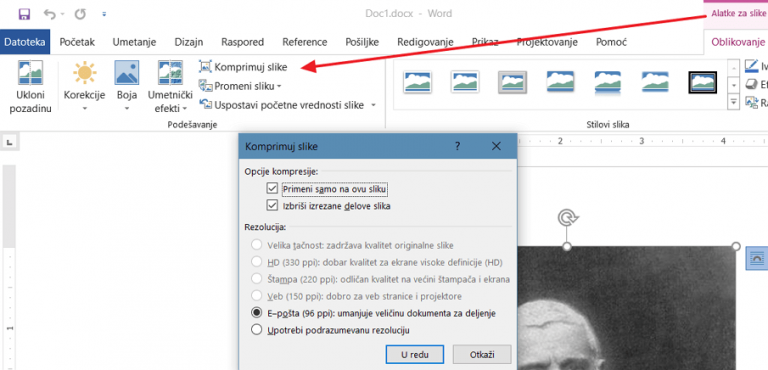This screenshot has height=370, width=768.
Task: Click the image rotation handle
Action: tap(567, 217)
